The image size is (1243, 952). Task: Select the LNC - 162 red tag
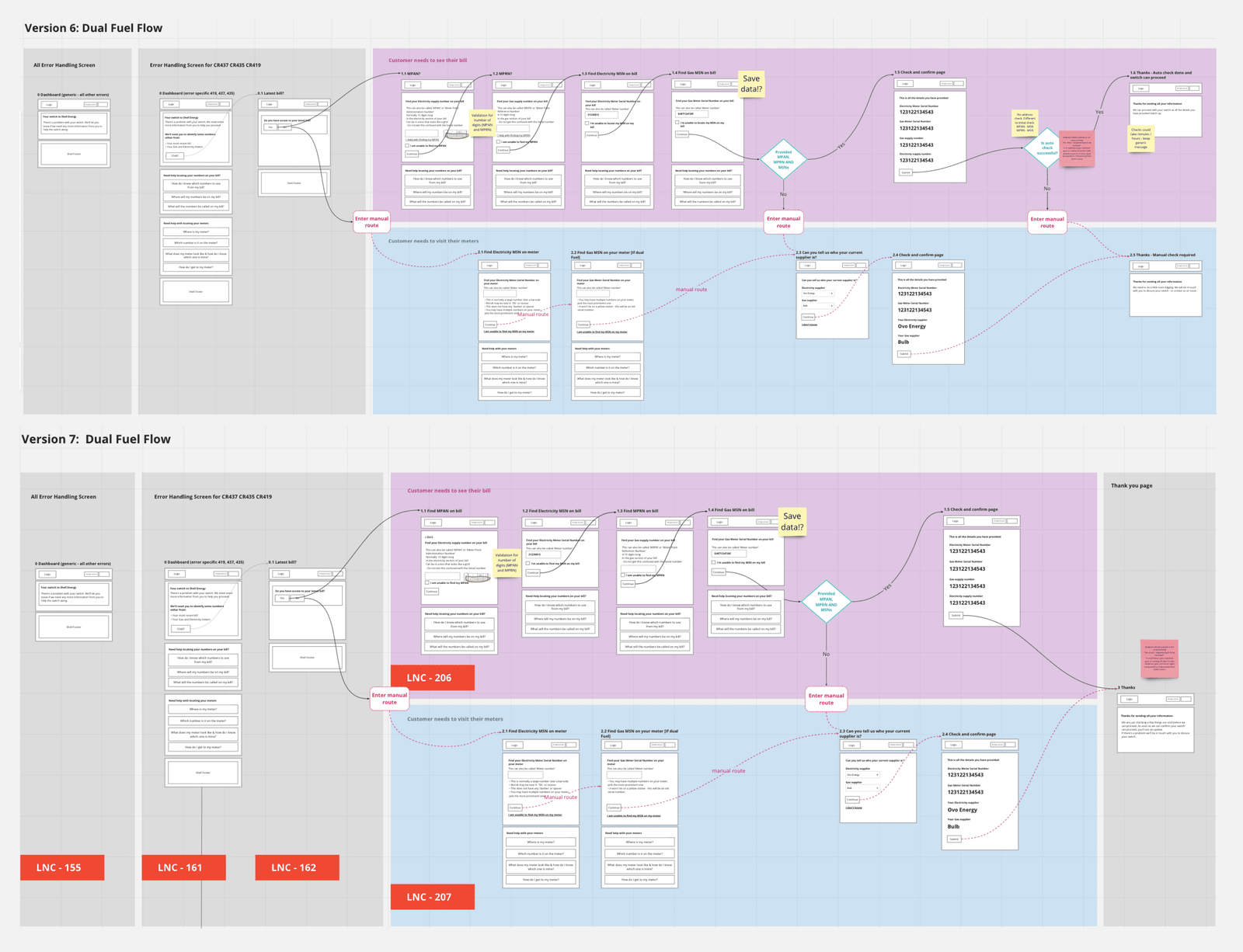tap(297, 867)
